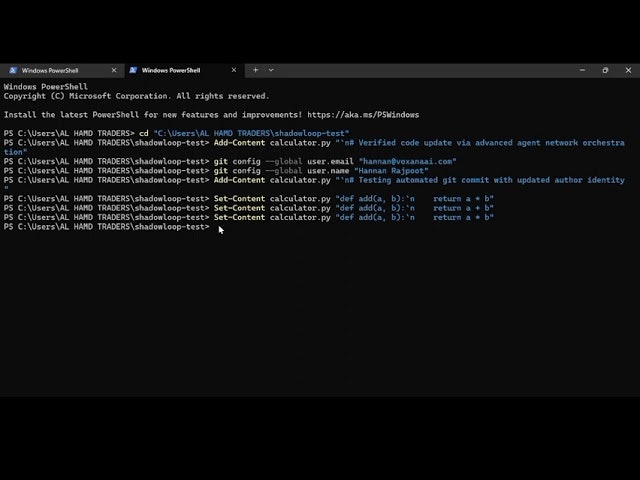Click the PowerShell icon on second tab
The height and width of the screenshot is (480, 640).
click(x=133, y=70)
